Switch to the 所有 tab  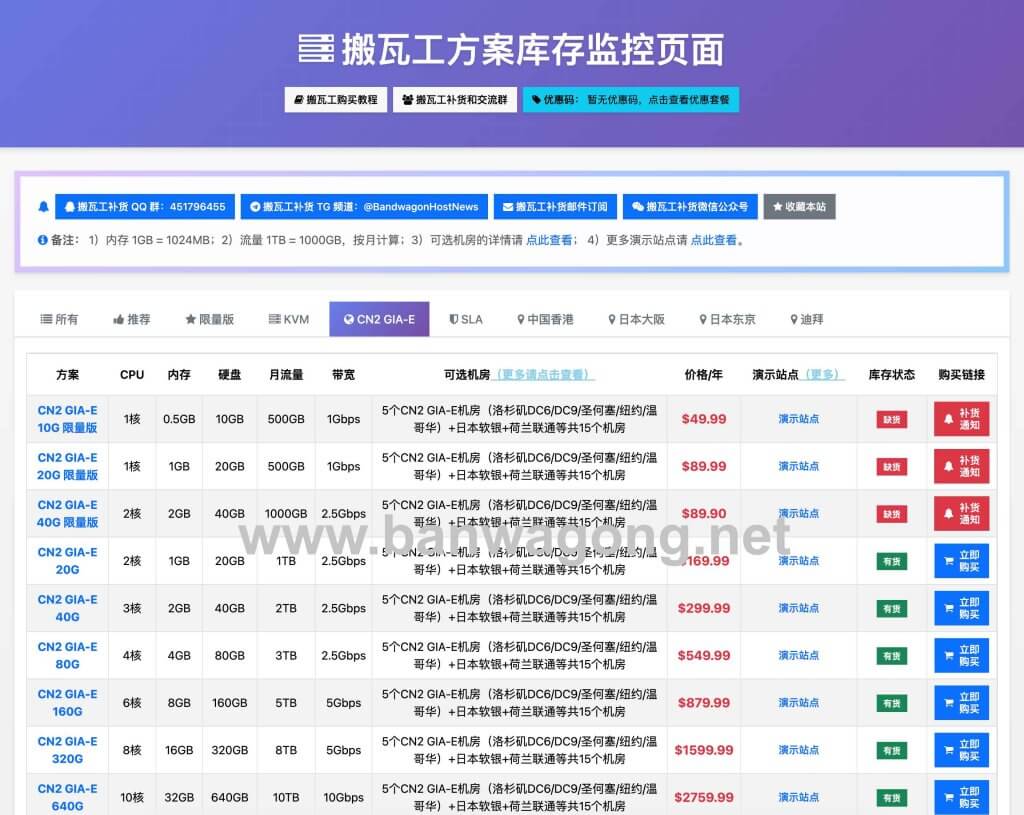click(x=59, y=319)
